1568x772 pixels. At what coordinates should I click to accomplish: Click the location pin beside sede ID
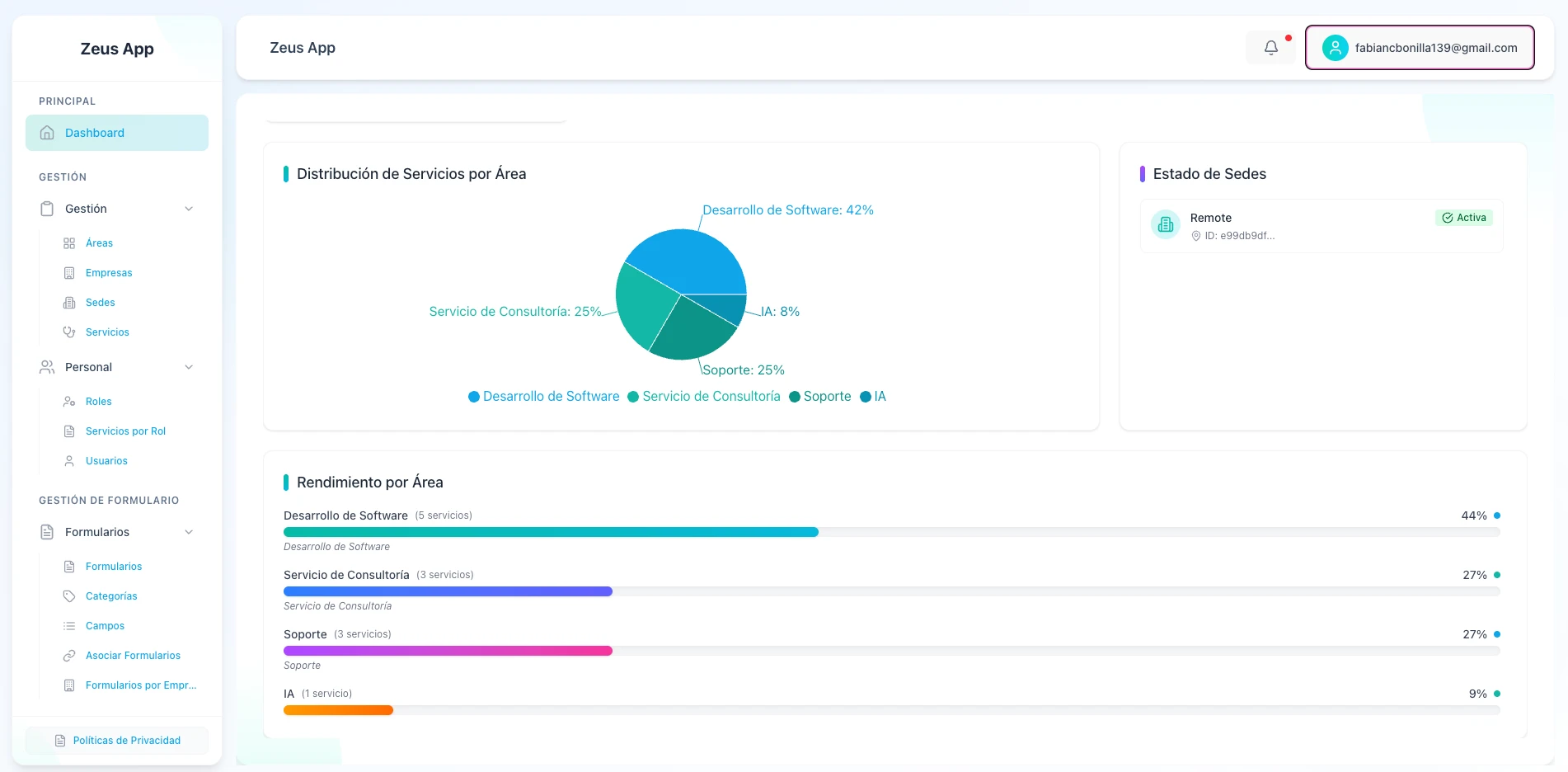pyautogui.click(x=1196, y=236)
